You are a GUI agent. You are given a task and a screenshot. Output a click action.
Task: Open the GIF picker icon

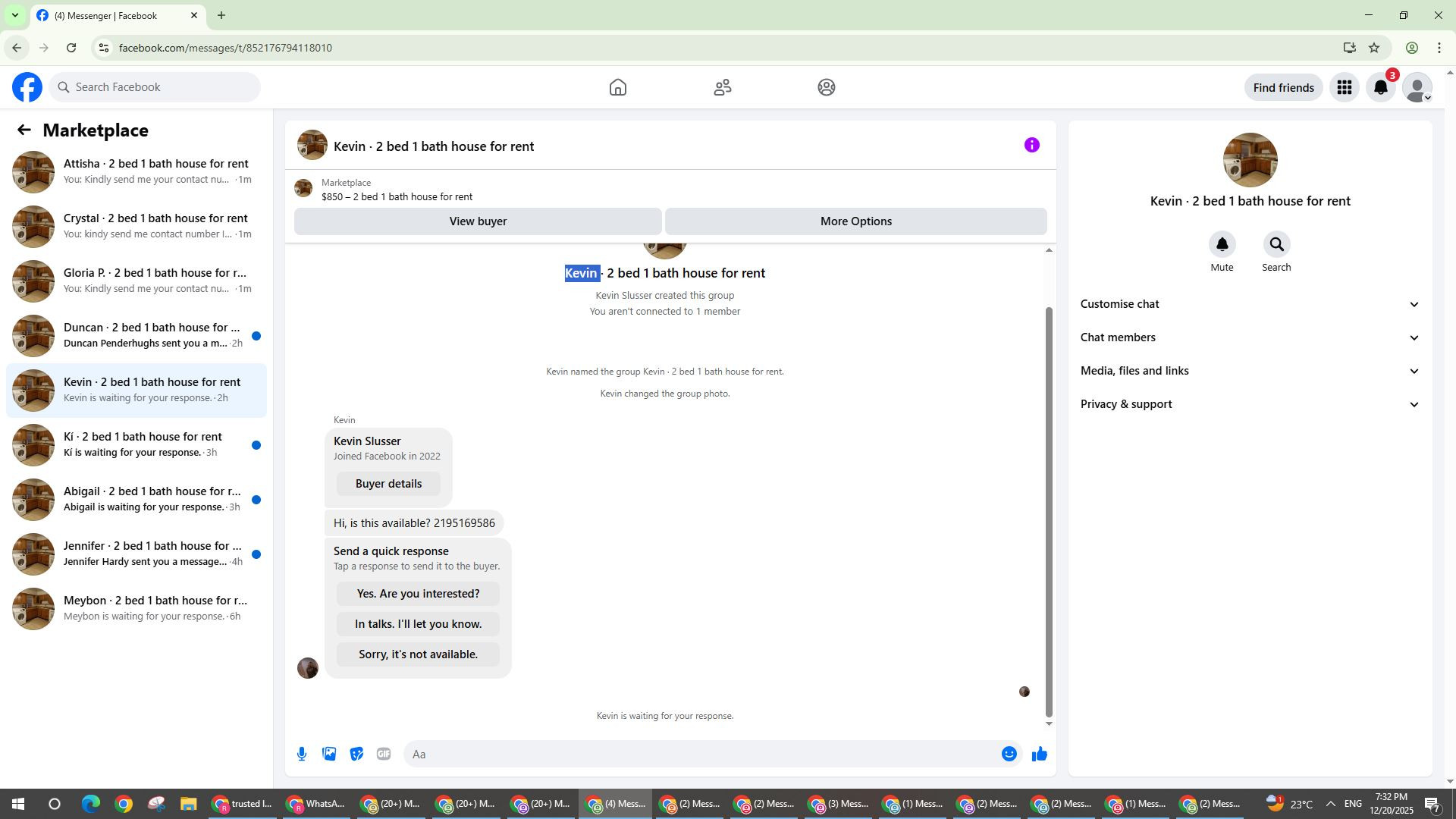click(x=384, y=754)
